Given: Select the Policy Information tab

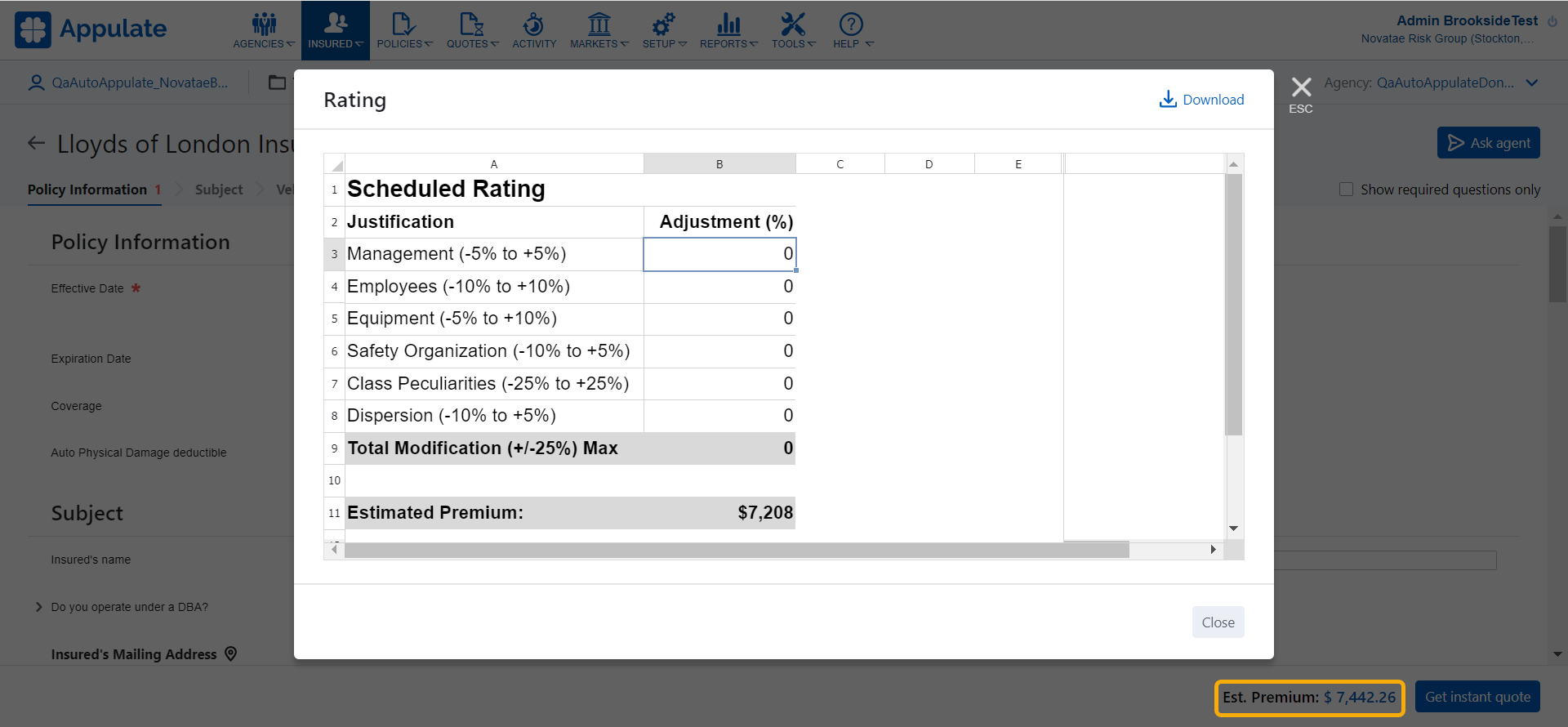Looking at the screenshot, I should pyautogui.click(x=87, y=190).
